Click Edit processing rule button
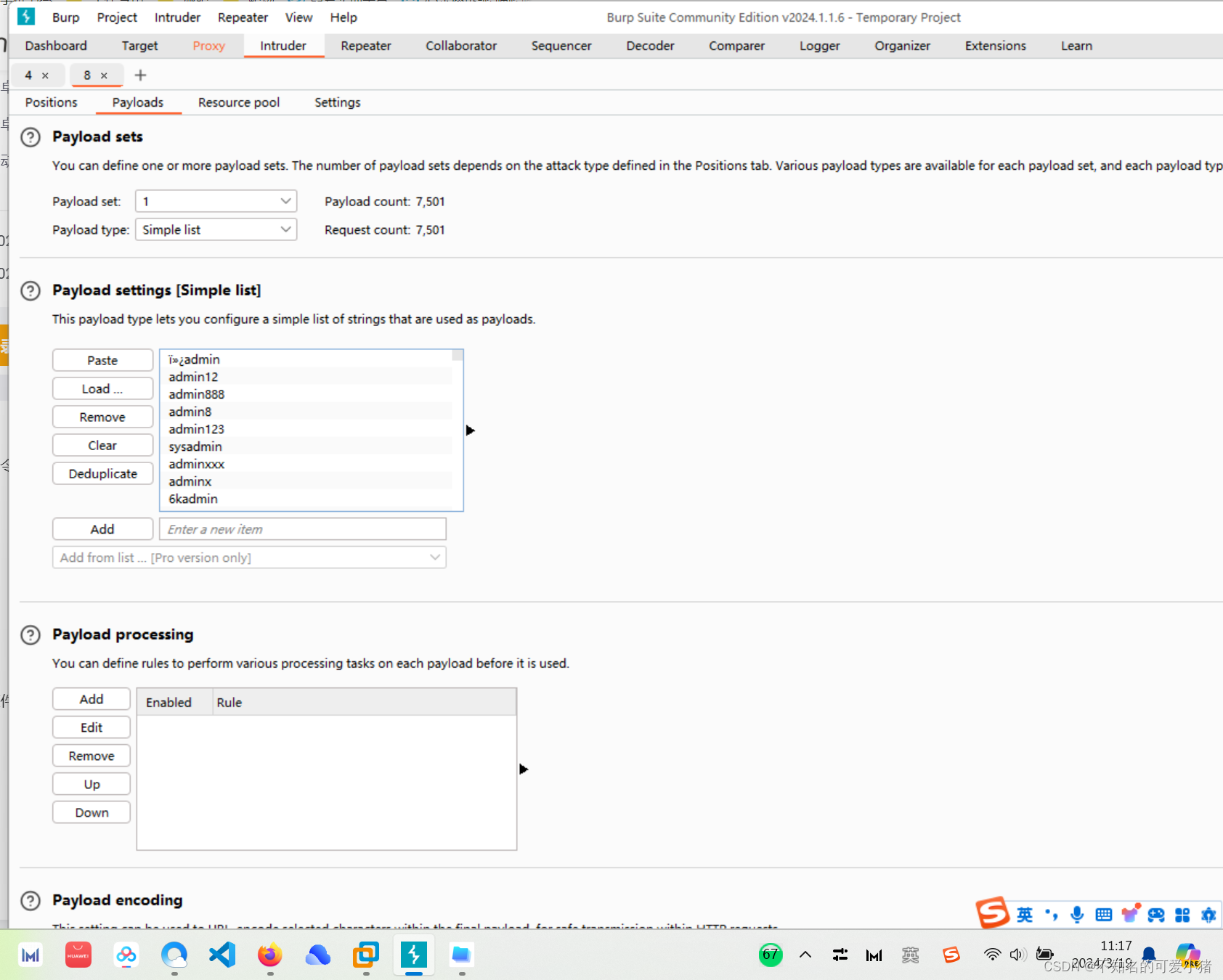Screen dimensions: 1223x980 click(92, 727)
